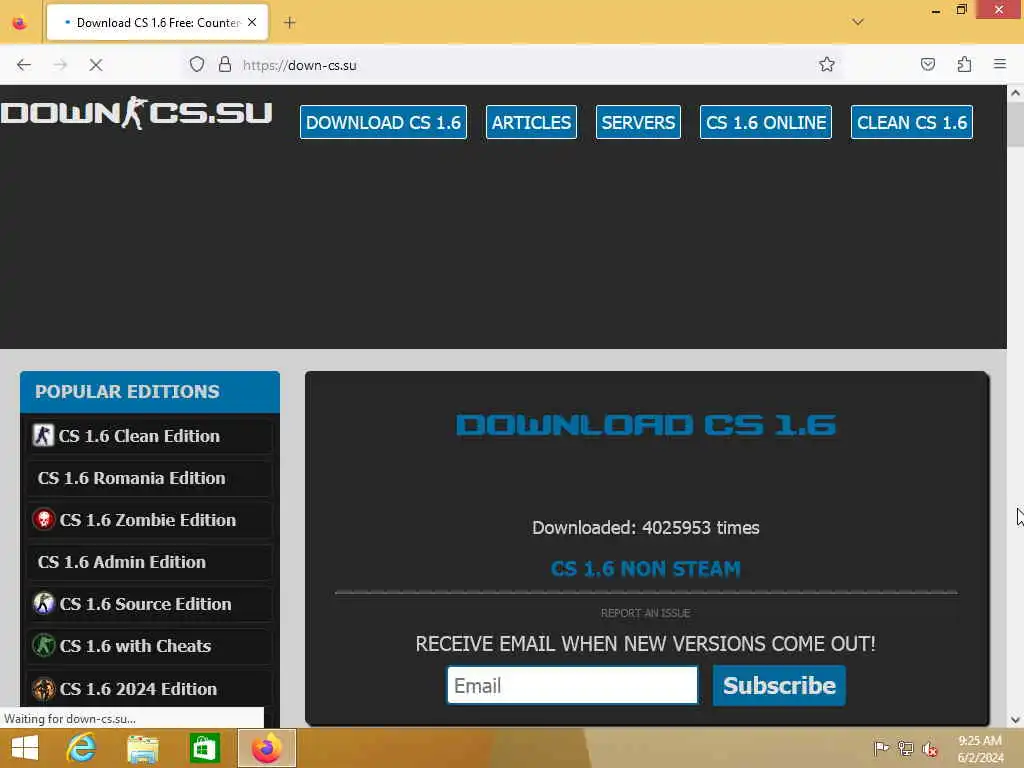Launch Internet Explorer from the taskbar
This screenshot has width=1024, height=768.
(x=82, y=748)
